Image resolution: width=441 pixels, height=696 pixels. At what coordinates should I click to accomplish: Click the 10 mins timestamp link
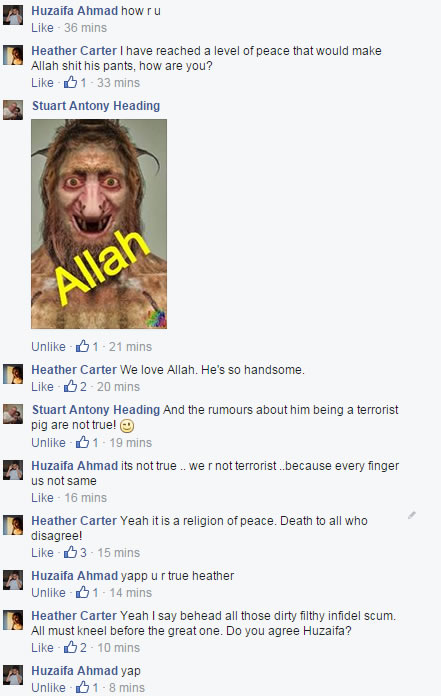tap(118, 648)
